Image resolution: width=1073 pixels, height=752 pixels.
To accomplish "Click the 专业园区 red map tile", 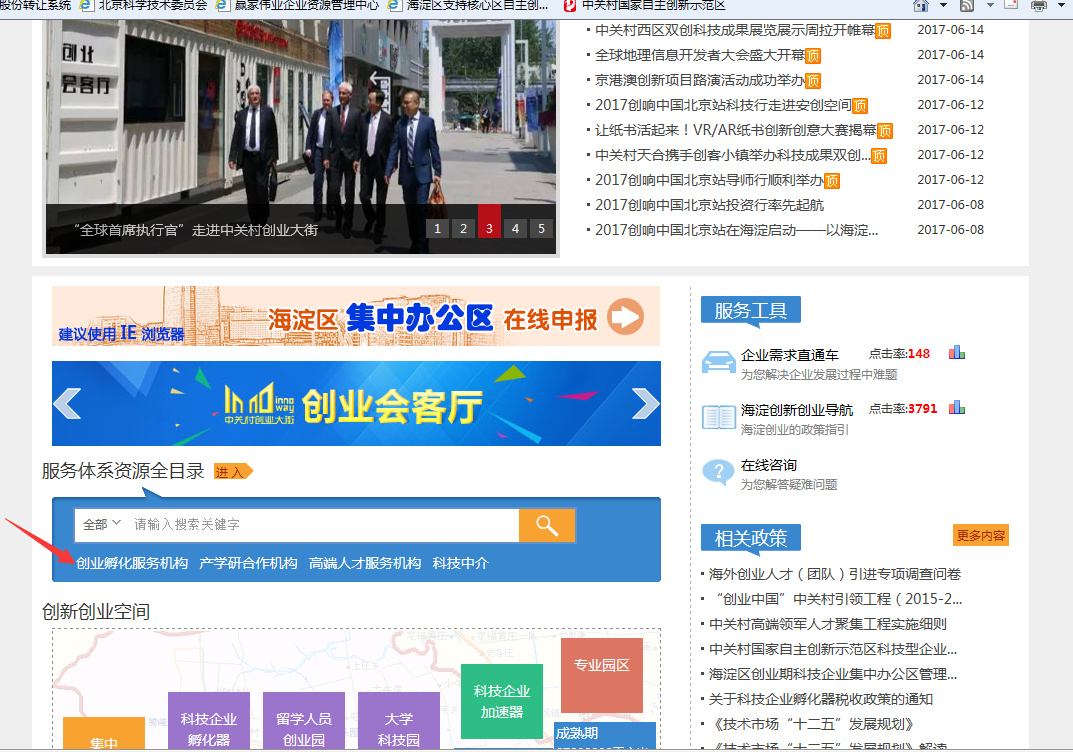I will point(602,675).
